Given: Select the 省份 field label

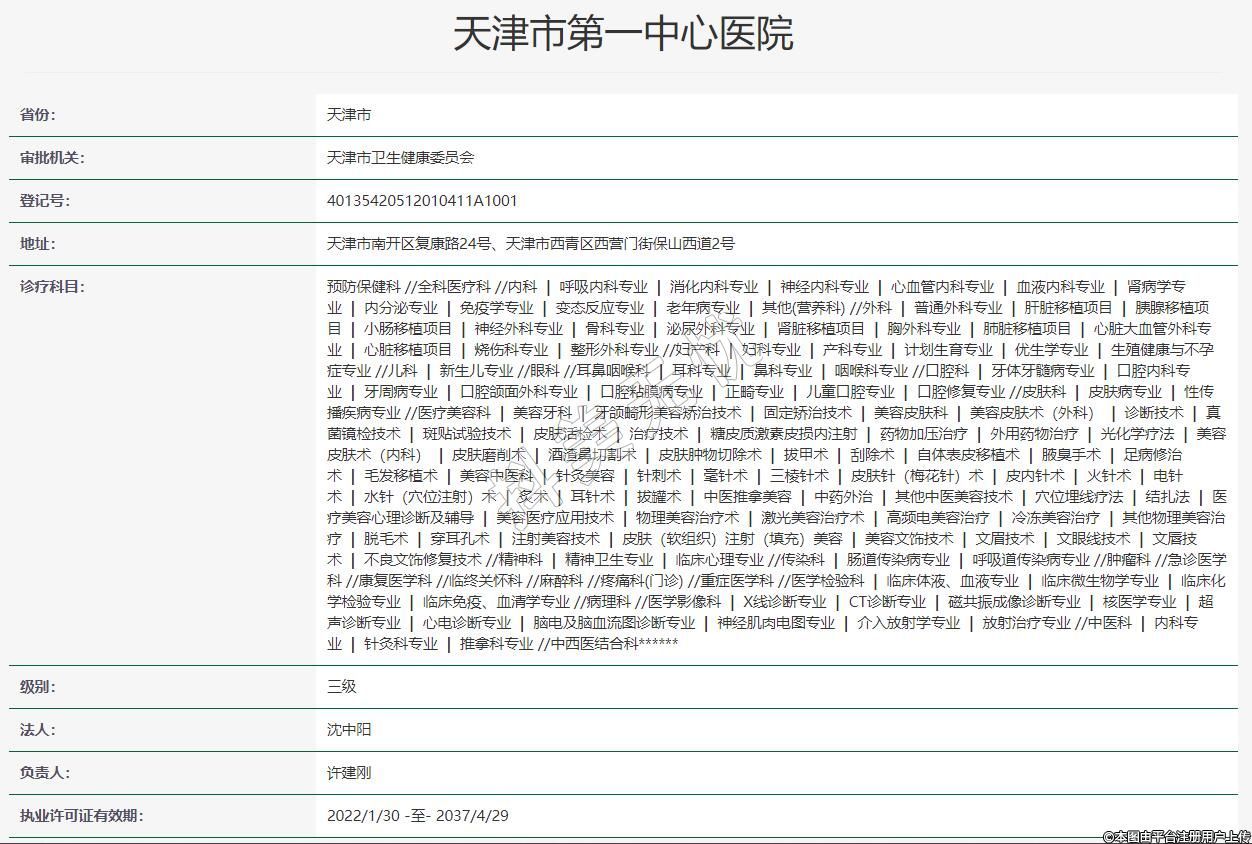Looking at the screenshot, I should tap(38, 115).
